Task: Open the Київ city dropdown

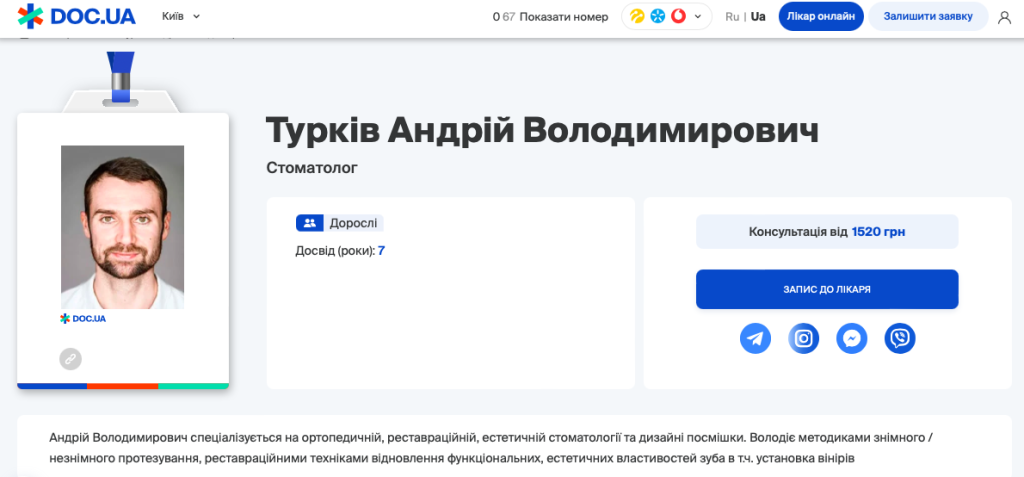Action: [181, 17]
